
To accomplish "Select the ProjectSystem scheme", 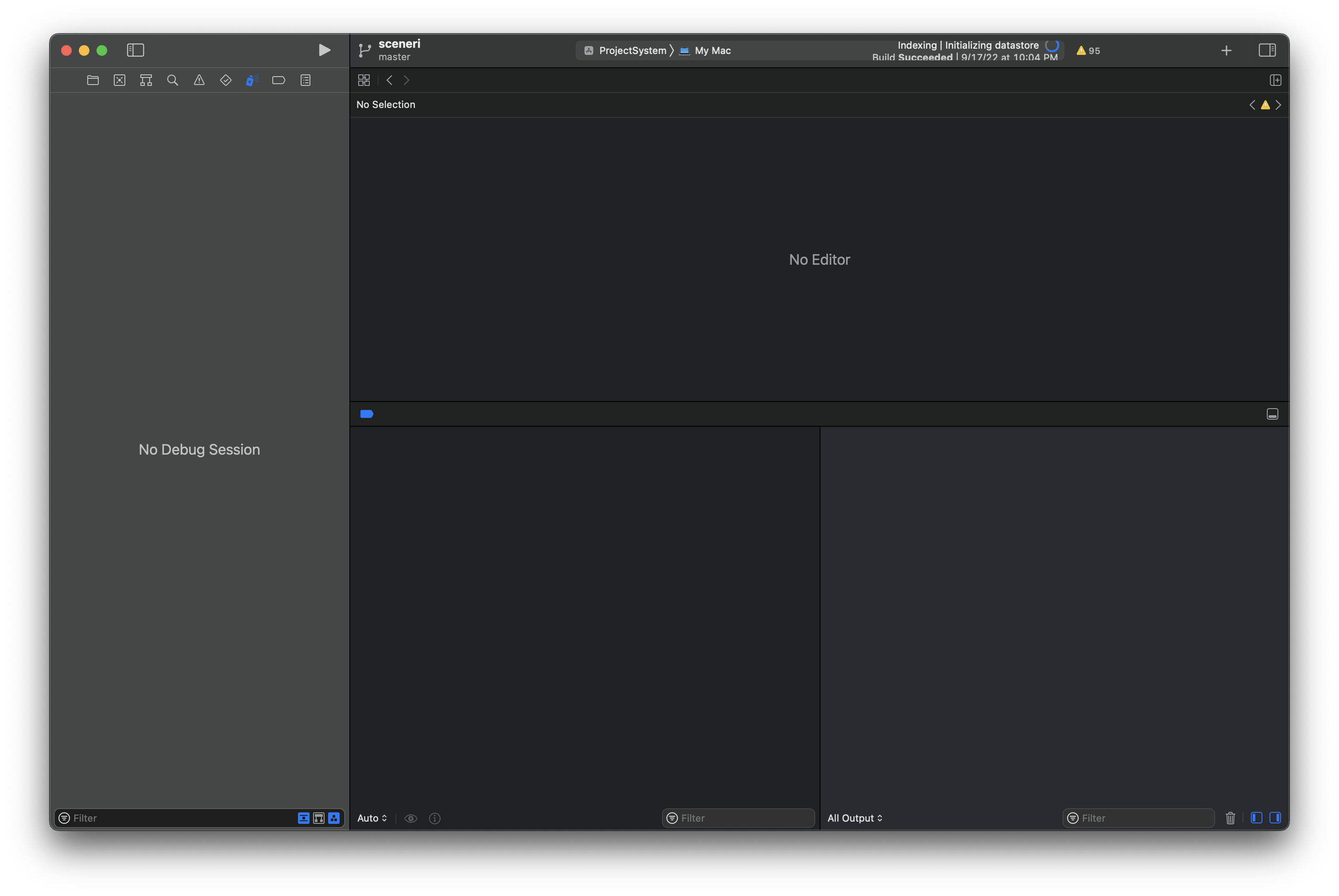I will pyautogui.click(x=631, y=51).
